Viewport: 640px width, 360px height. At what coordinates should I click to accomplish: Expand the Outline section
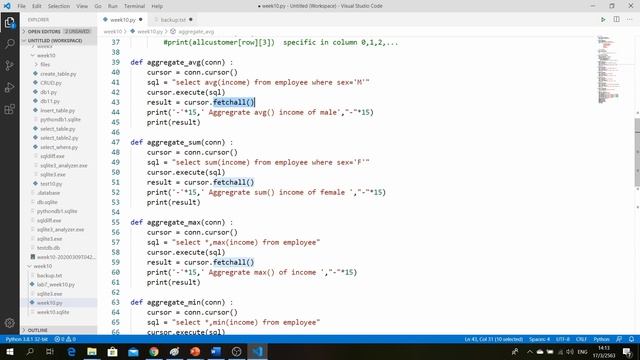tap(58, 330)
